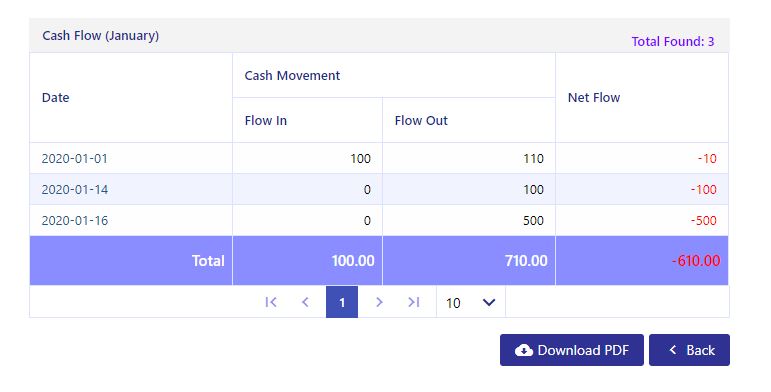Image resolution: width=771 pixels, height=392 pixels.
Task: Select the 2020-01-14 row
Action: pyautogui.click(x=379, y=189)
